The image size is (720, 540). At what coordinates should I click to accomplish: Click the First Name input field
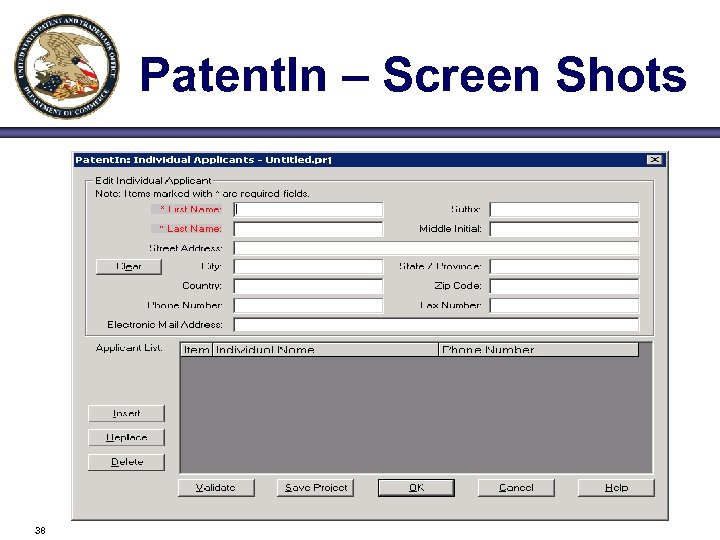[x=308, y=209]
